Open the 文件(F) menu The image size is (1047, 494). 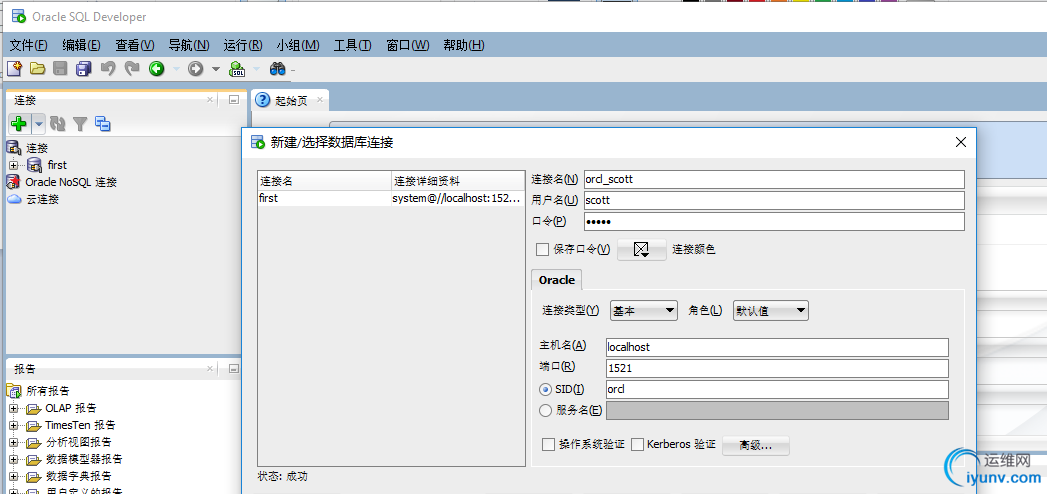(29, 45)
